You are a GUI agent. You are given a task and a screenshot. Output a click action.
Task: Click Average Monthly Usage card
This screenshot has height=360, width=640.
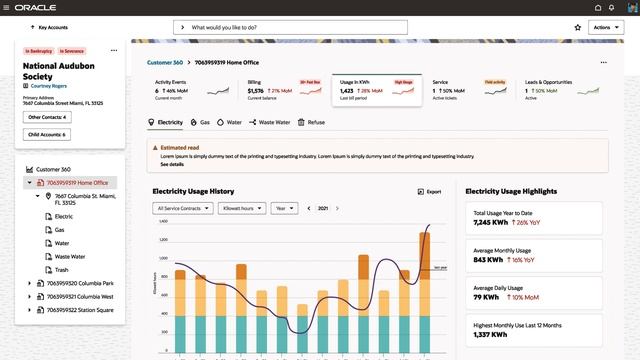click(x=534, y=256)
